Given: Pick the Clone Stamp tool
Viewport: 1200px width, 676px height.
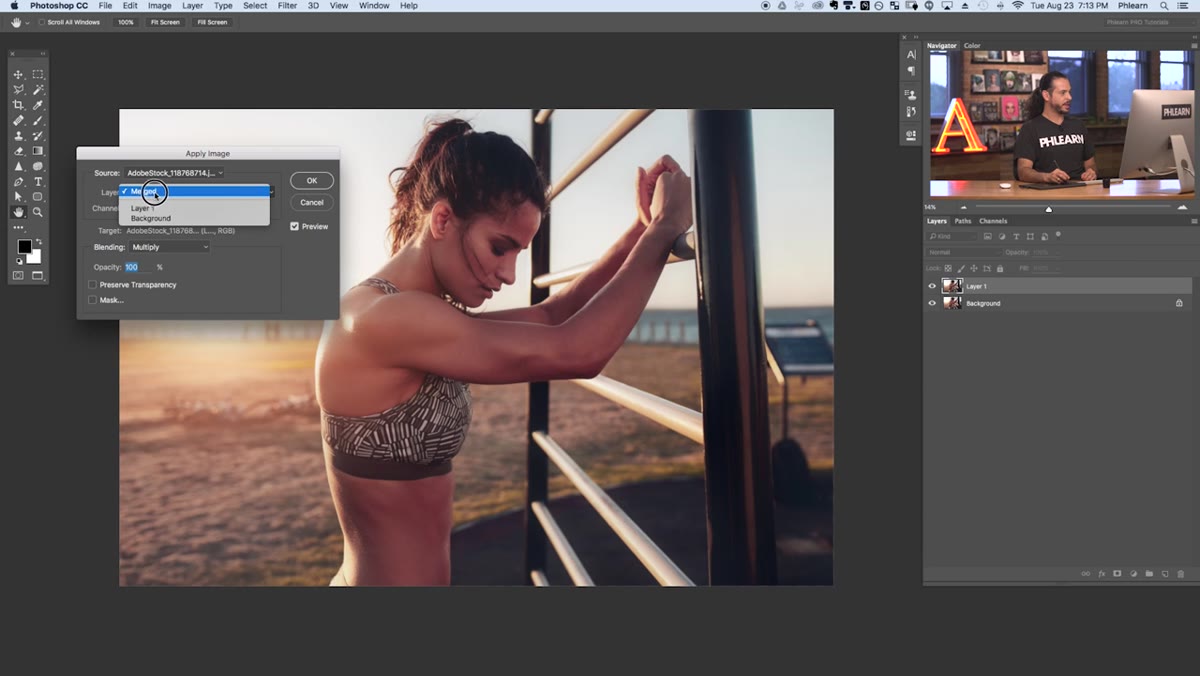Looking at the screenshot, I should tap(18, 136).
